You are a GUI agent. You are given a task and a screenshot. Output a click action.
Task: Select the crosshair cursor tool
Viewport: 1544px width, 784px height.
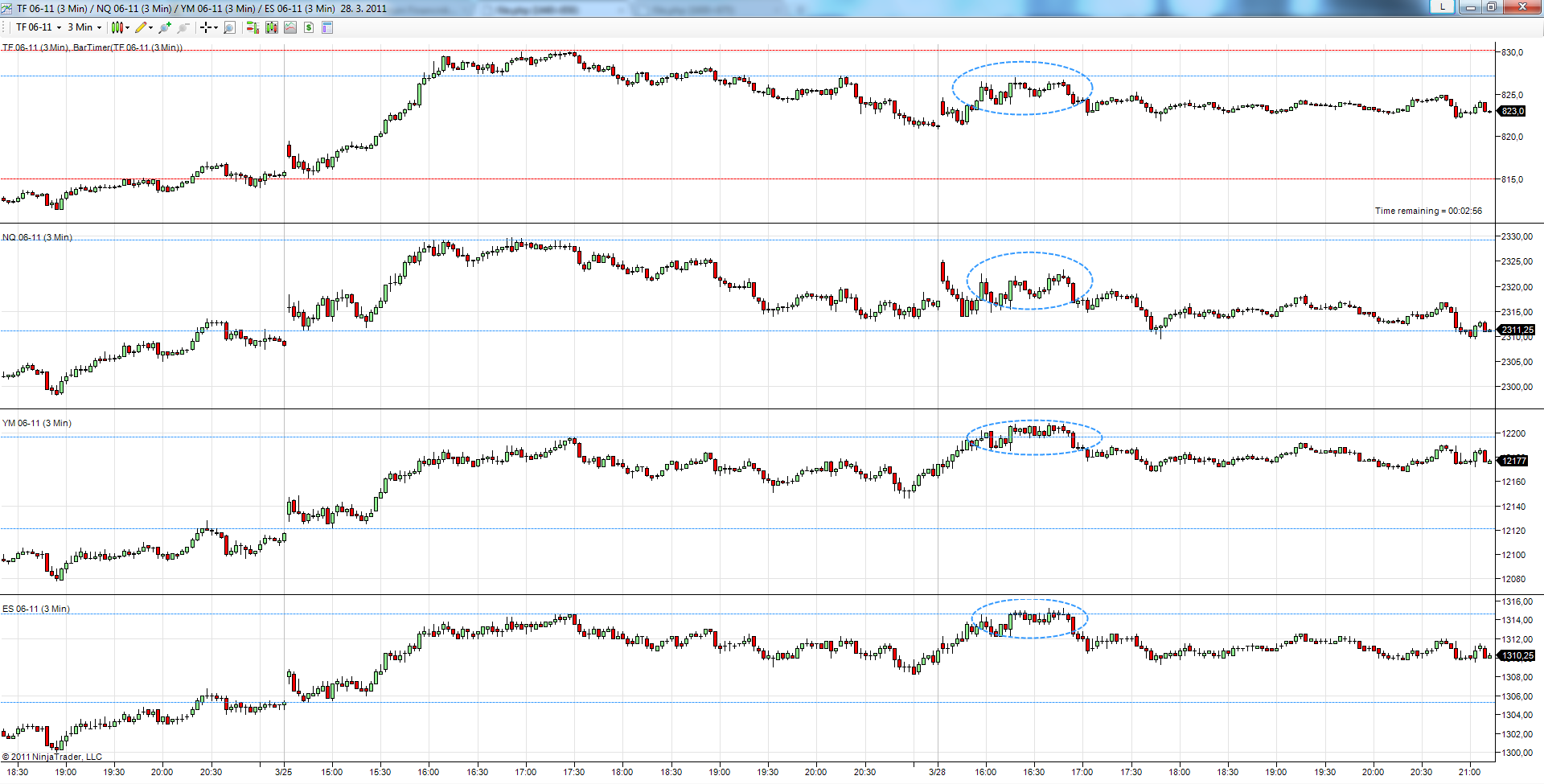coord(206,27)
